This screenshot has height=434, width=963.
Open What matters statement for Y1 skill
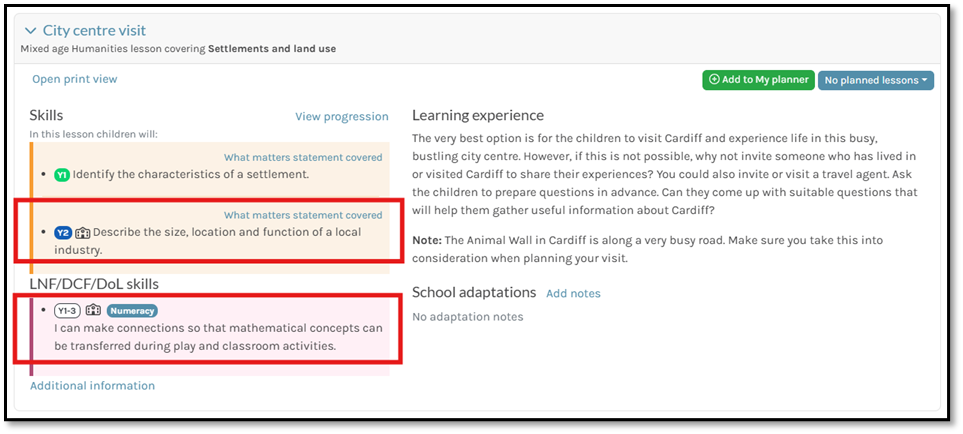(302, 157)
